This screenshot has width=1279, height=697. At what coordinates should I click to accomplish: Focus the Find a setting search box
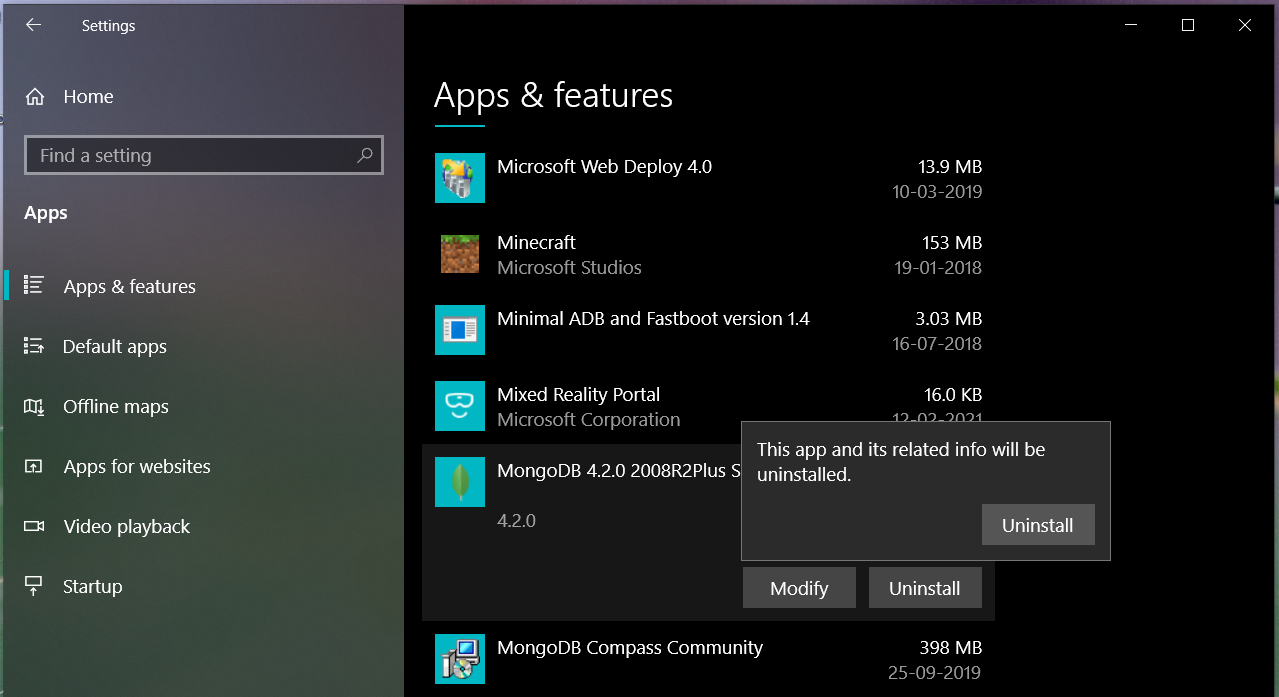pos(204,155)
